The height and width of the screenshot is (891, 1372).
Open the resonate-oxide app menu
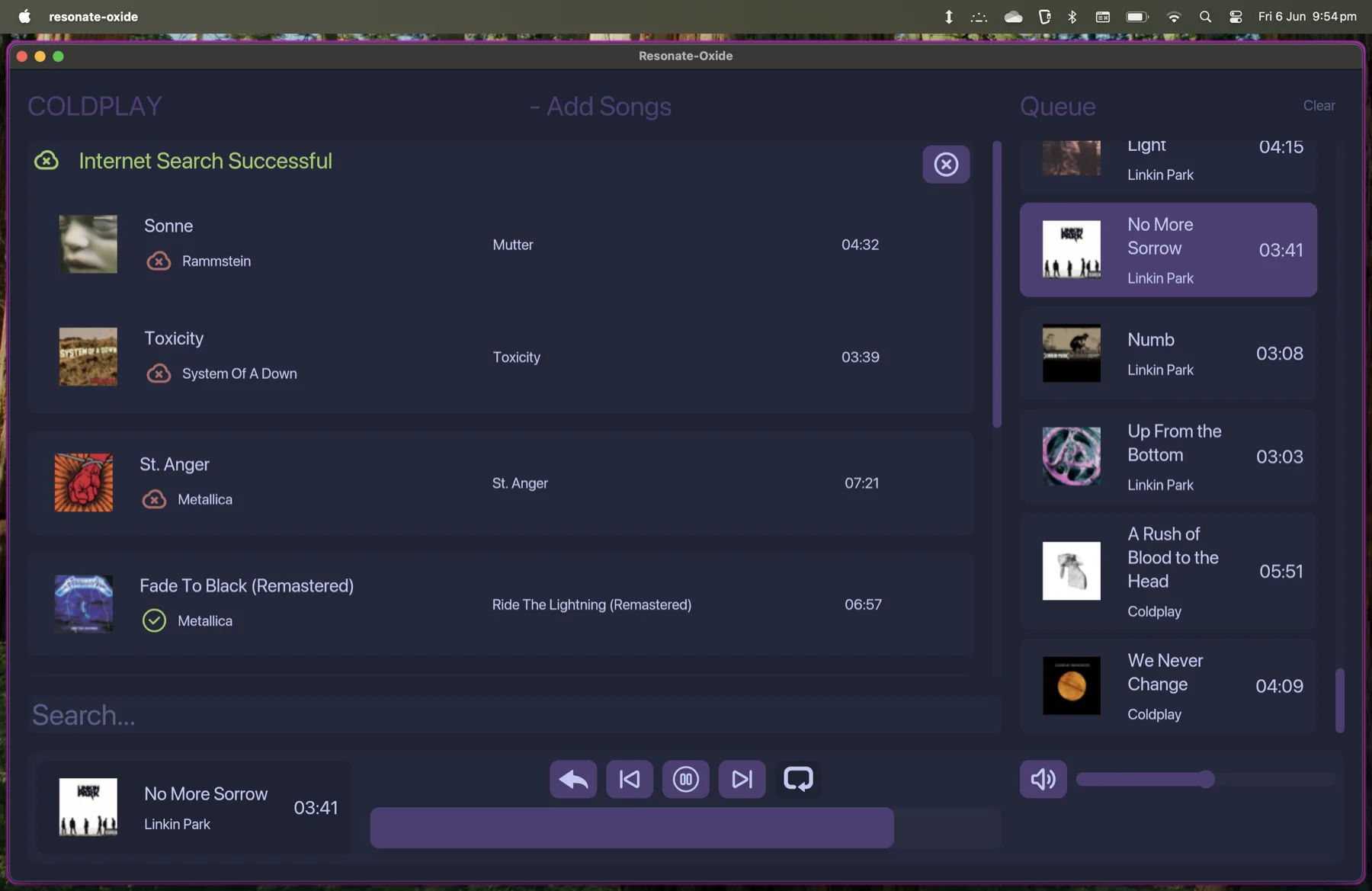click(94, 17)
